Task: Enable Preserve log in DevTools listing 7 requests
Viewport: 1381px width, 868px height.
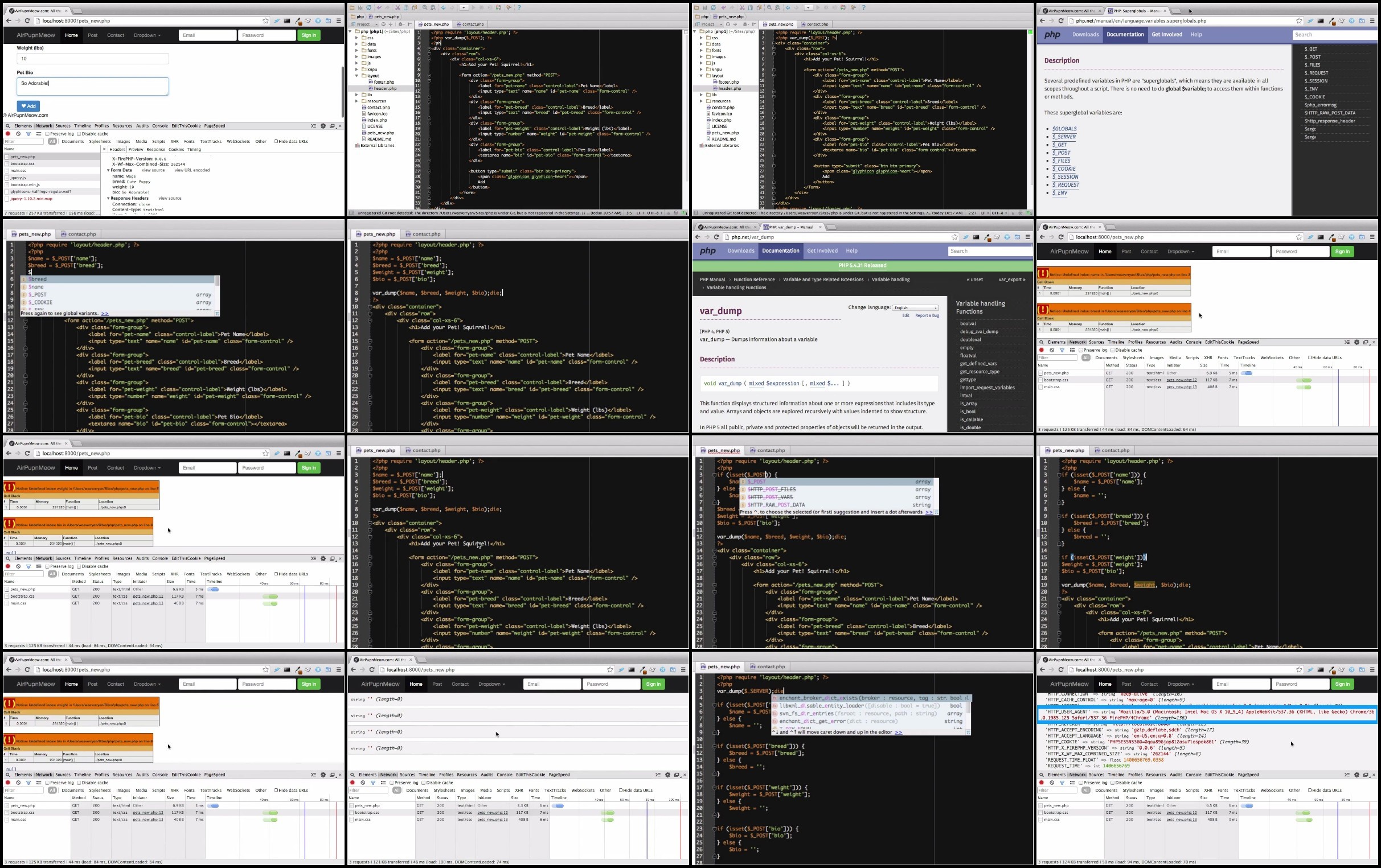Action: click(x=47, y=134)
